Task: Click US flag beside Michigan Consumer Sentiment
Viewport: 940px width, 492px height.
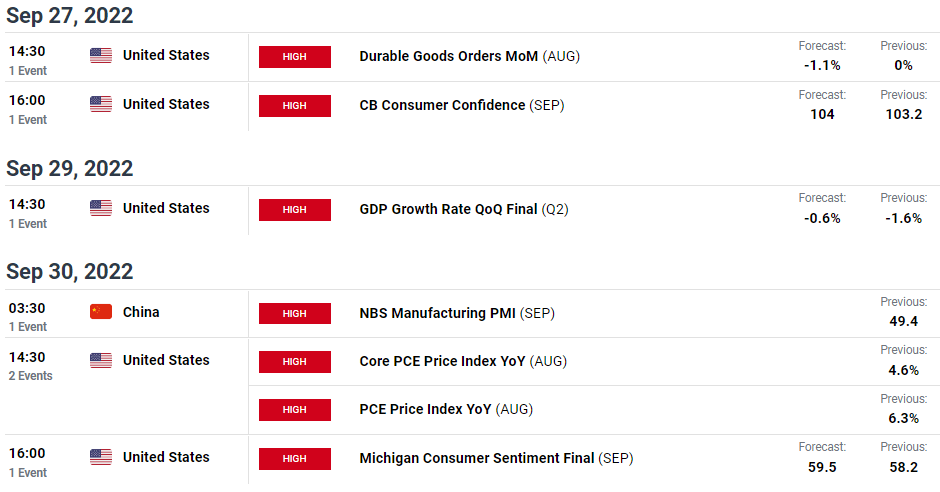Action: 101,457
